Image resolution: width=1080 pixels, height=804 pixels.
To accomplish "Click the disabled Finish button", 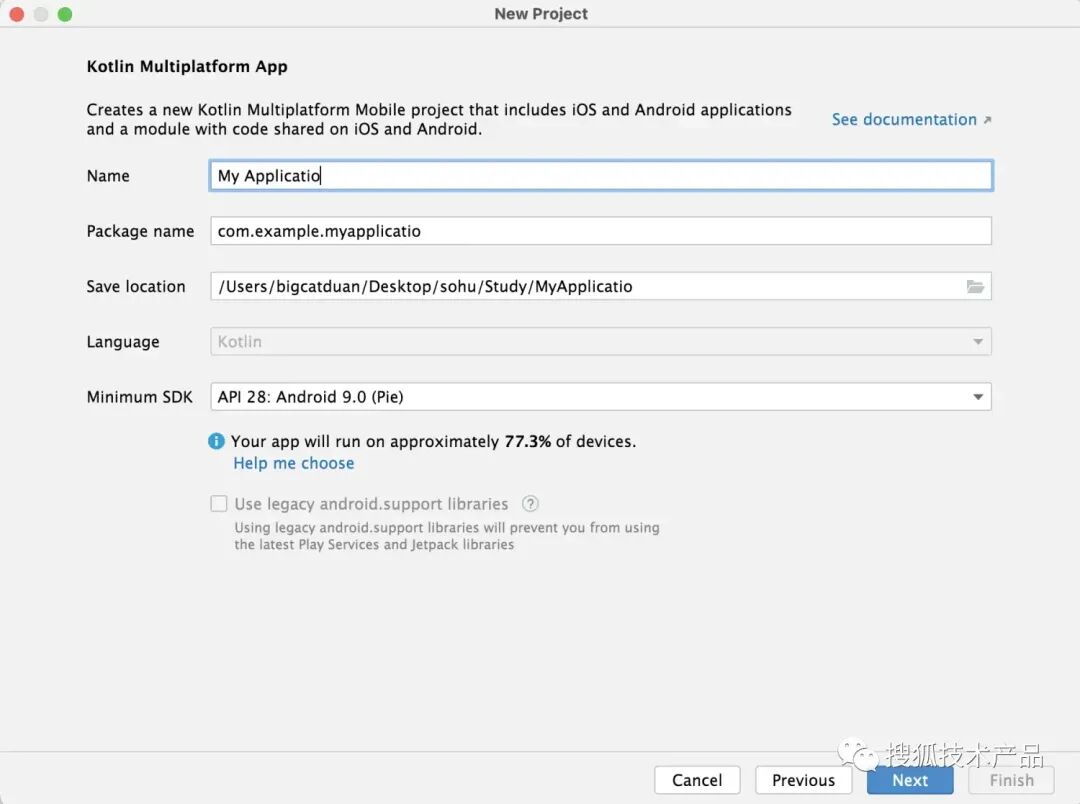I will [1011, 780].
